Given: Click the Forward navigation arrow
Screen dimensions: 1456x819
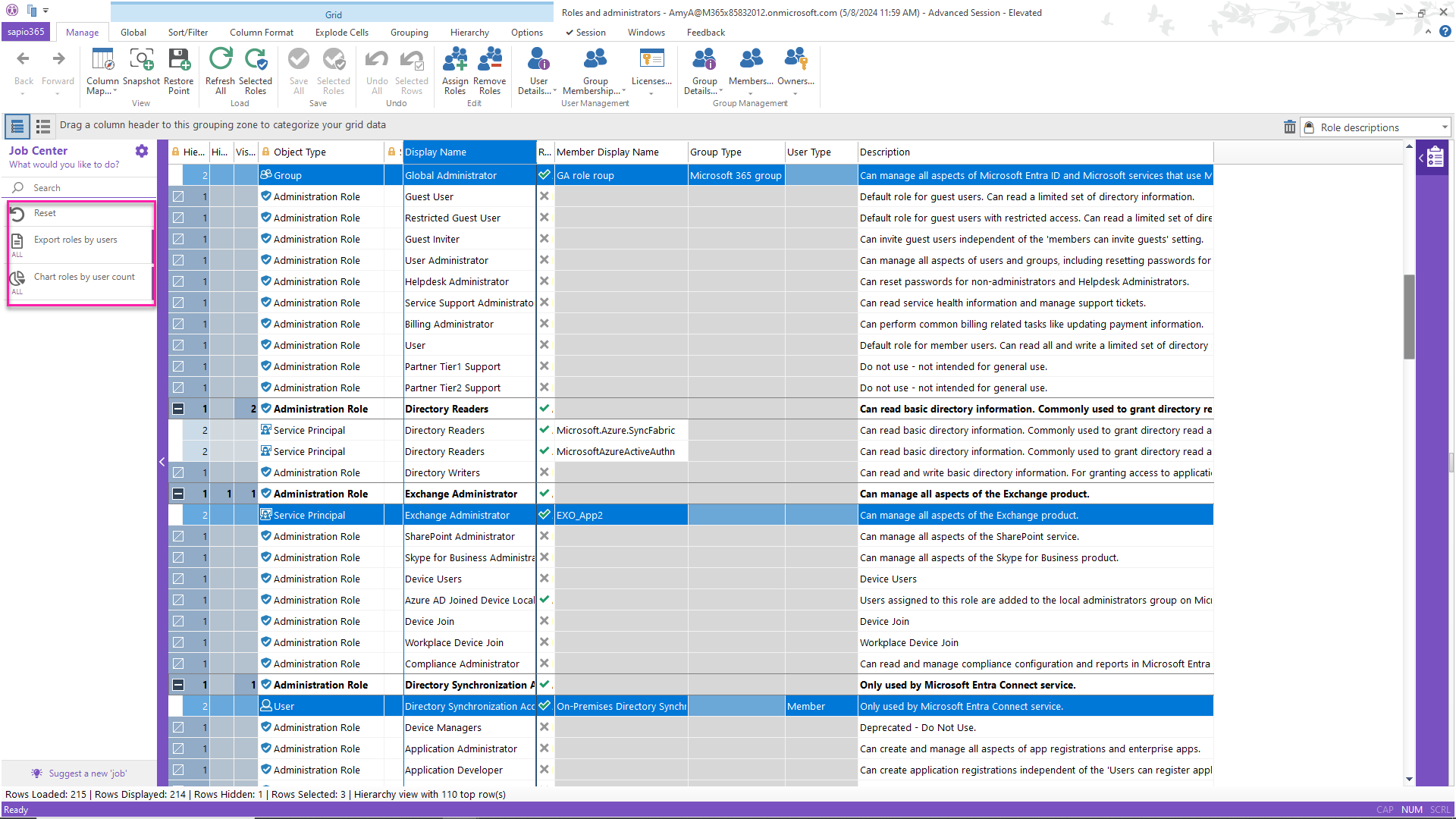Looking at the screenshot, I should (x=58, y=59).
